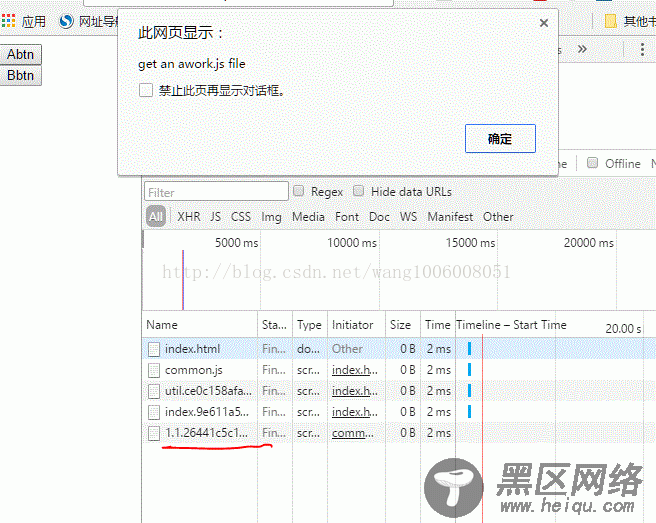Open the 其他书签 folder icon
The height and width of the screenshot is (523, 656).
[x=610, y=21]
